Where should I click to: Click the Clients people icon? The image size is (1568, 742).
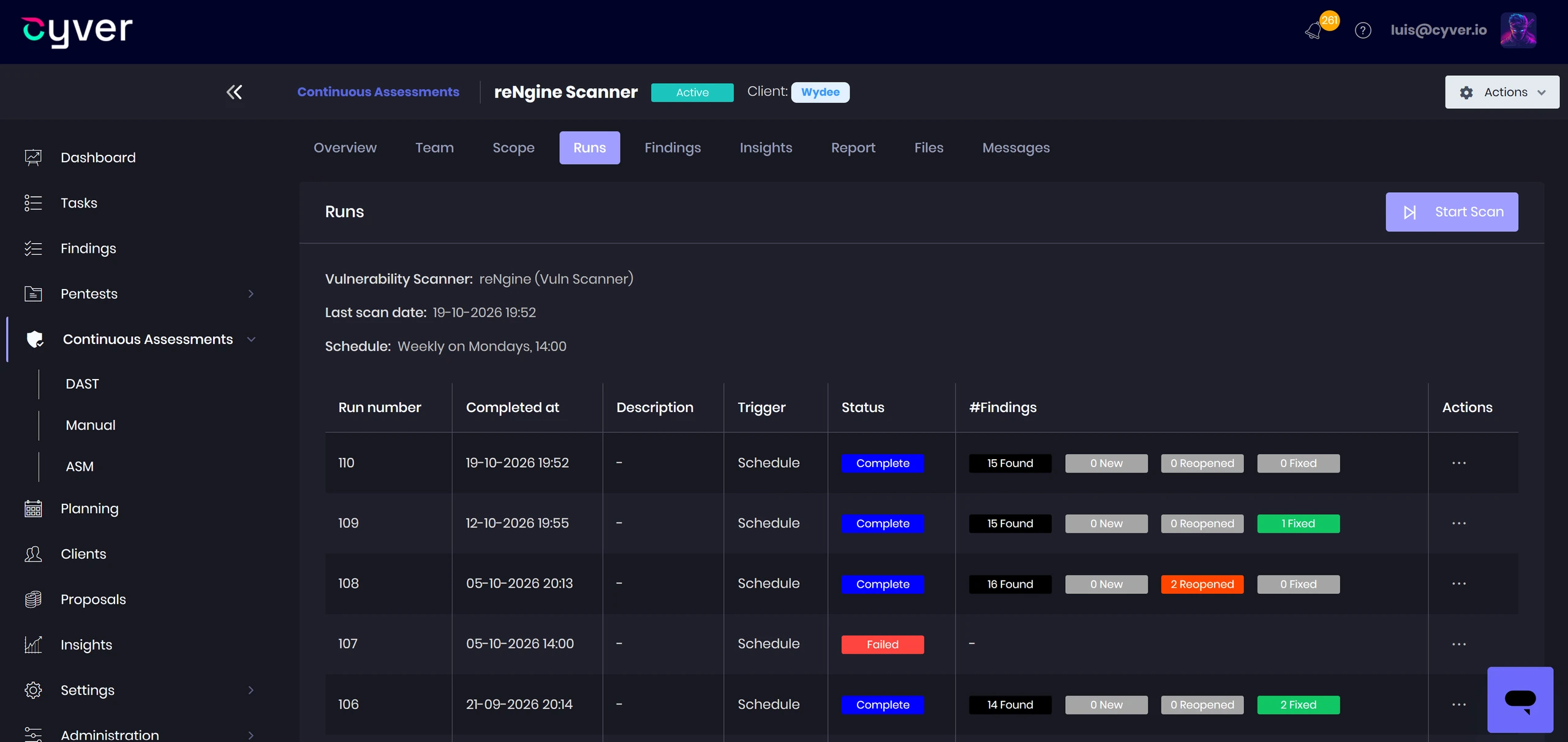(x=33, y=554)
